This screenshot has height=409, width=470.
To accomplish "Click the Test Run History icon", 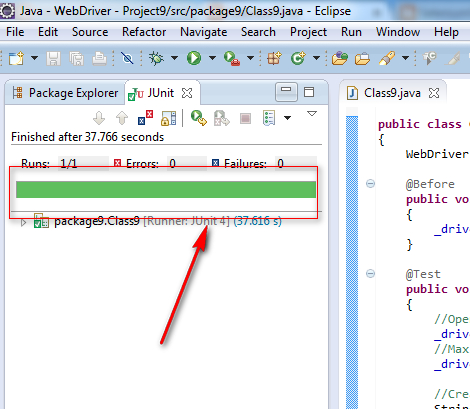I will [269, 118].
